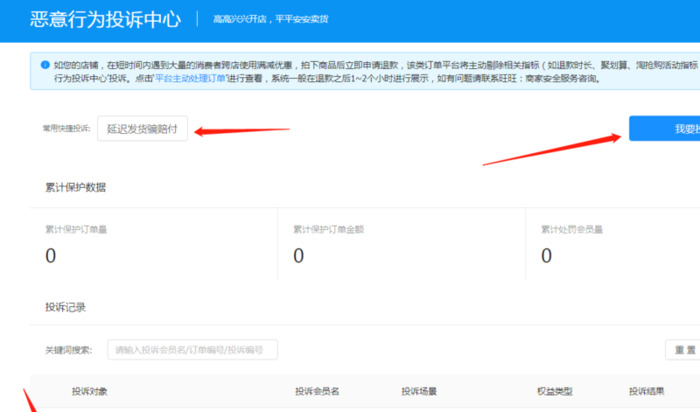This screenshot has width=700, height=412.
Task: Click the 恶意行为投诉中心 page title
Action: pyautogui.click(x=105, y=19)
